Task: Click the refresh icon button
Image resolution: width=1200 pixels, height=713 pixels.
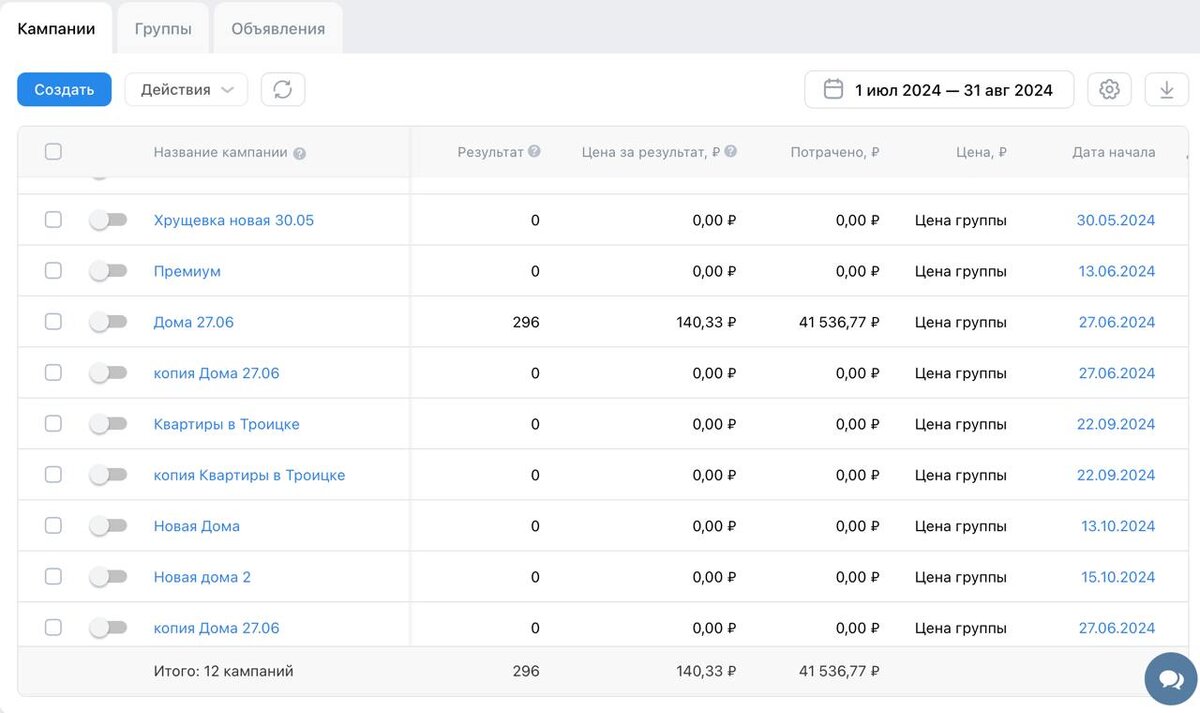Action: [283, 90]
